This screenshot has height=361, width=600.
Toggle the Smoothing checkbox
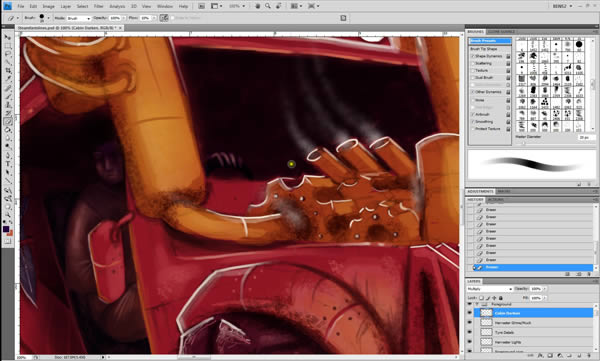(x=473, y=122)
